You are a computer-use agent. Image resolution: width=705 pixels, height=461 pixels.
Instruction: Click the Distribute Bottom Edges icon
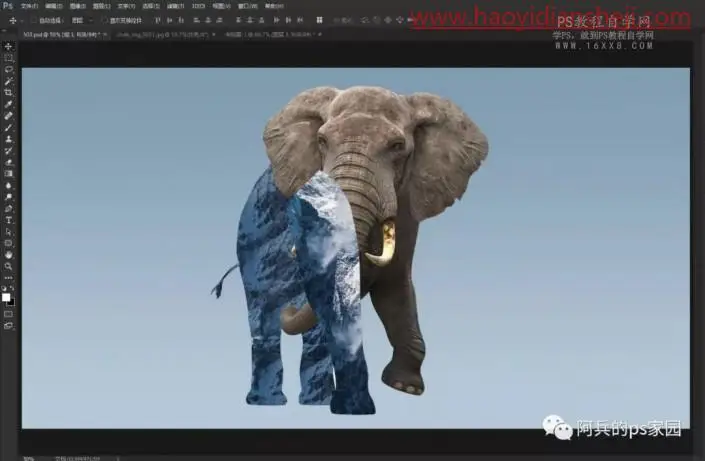click(262, 20)
